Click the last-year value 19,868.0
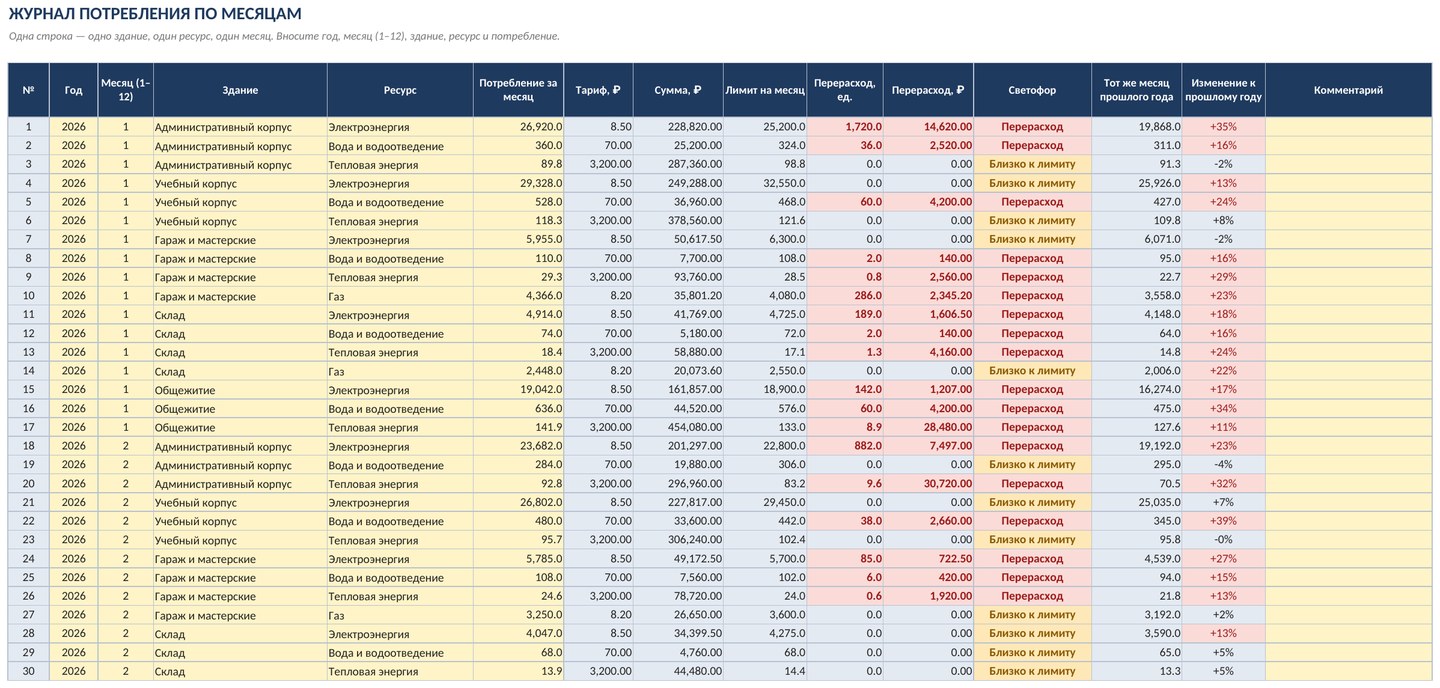1440x688 pixels. click(1136, 127)
